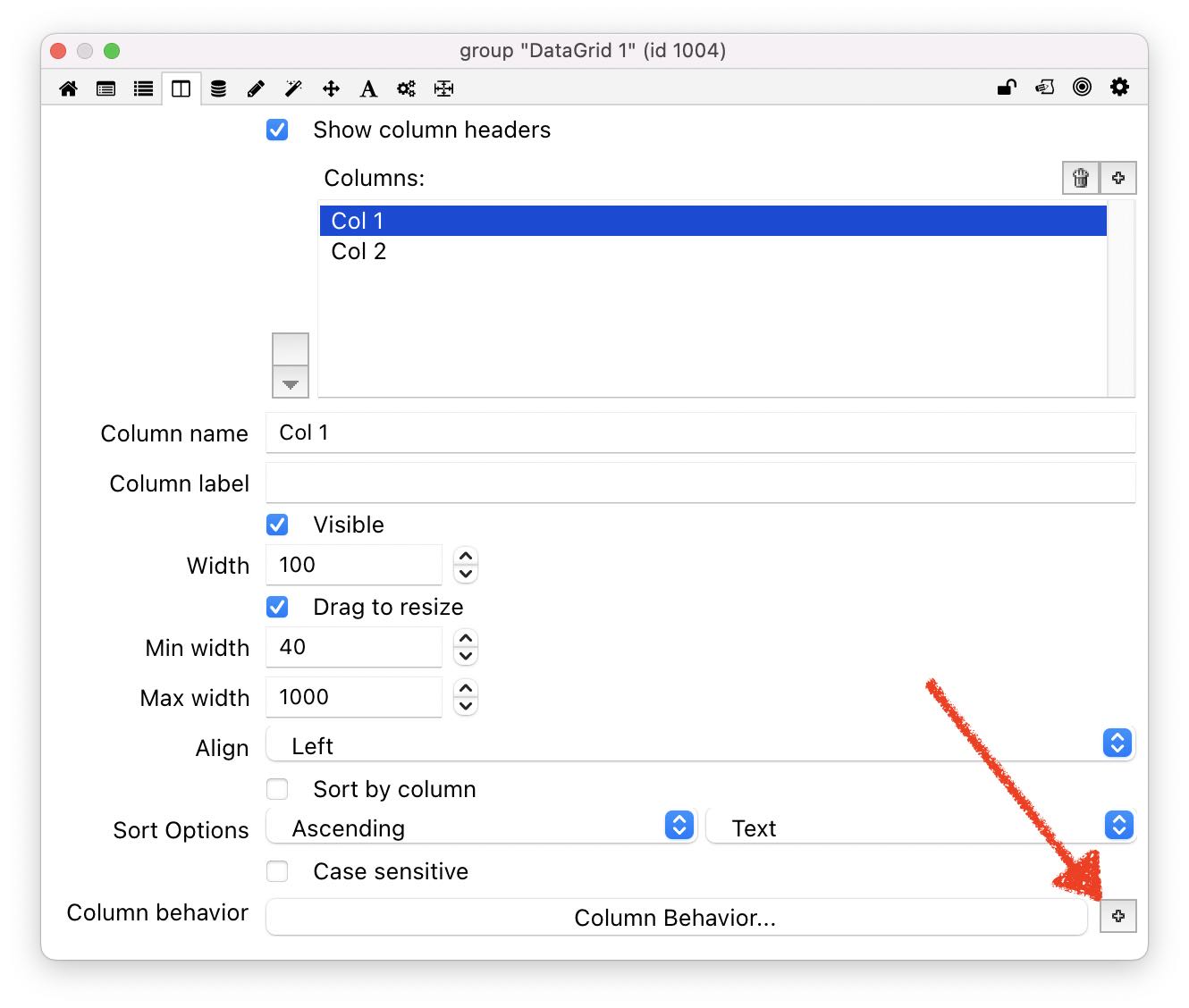Viewport: 1189px width, 1008px height.
Task: Open the text formatting 'A' pane
Action: [x=368, y=88]
